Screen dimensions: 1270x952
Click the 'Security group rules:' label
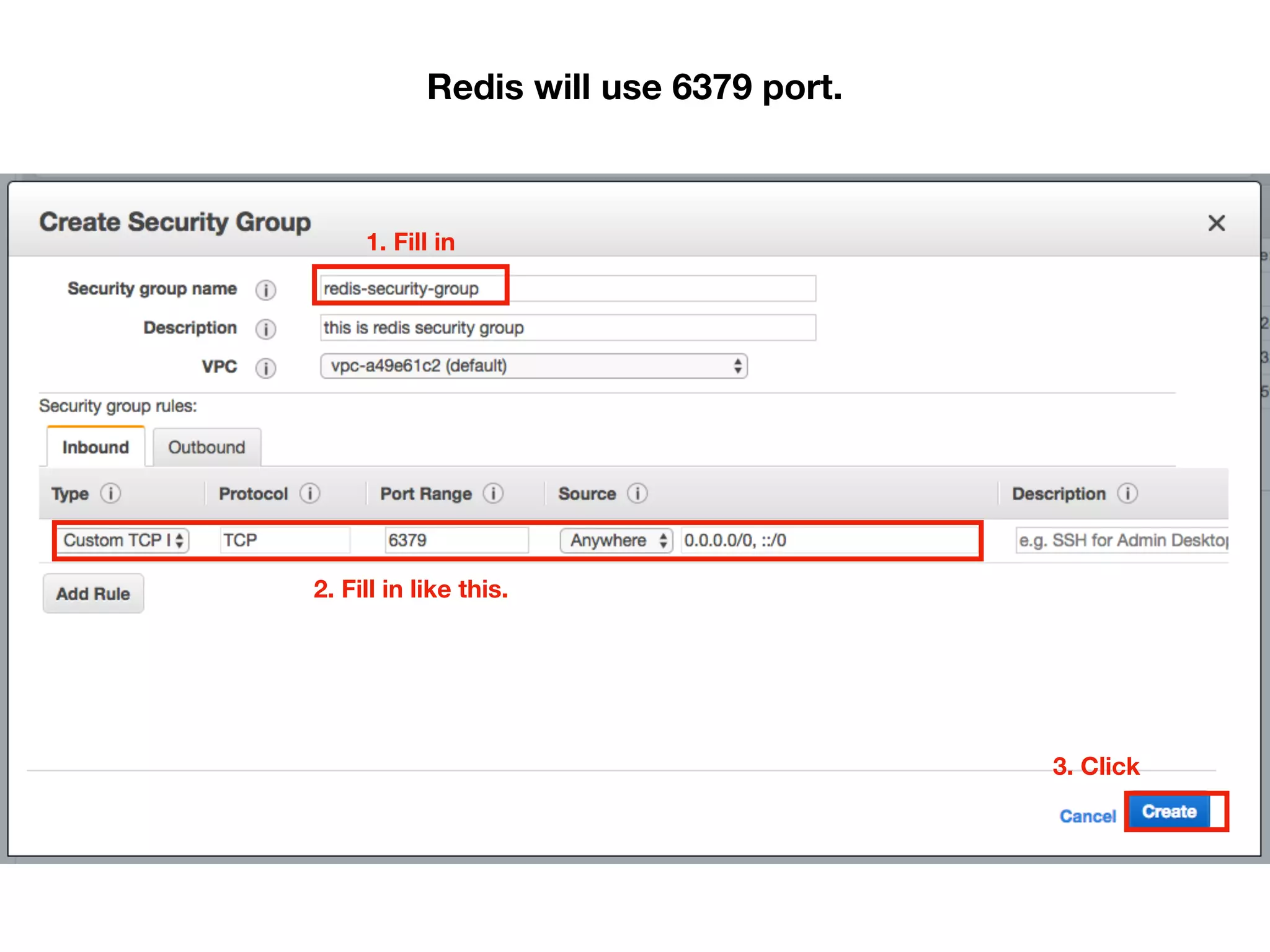(x=118, y=406)
